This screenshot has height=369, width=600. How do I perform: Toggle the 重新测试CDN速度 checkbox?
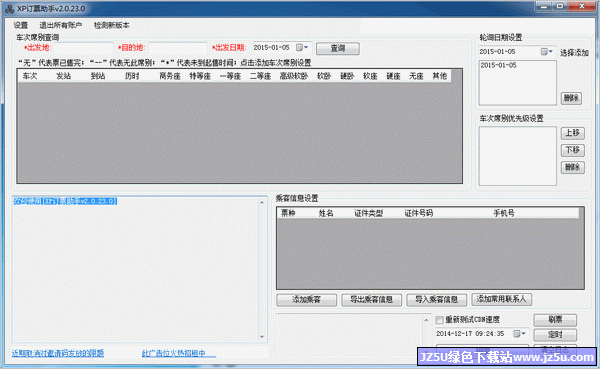[x=439, y=320]
